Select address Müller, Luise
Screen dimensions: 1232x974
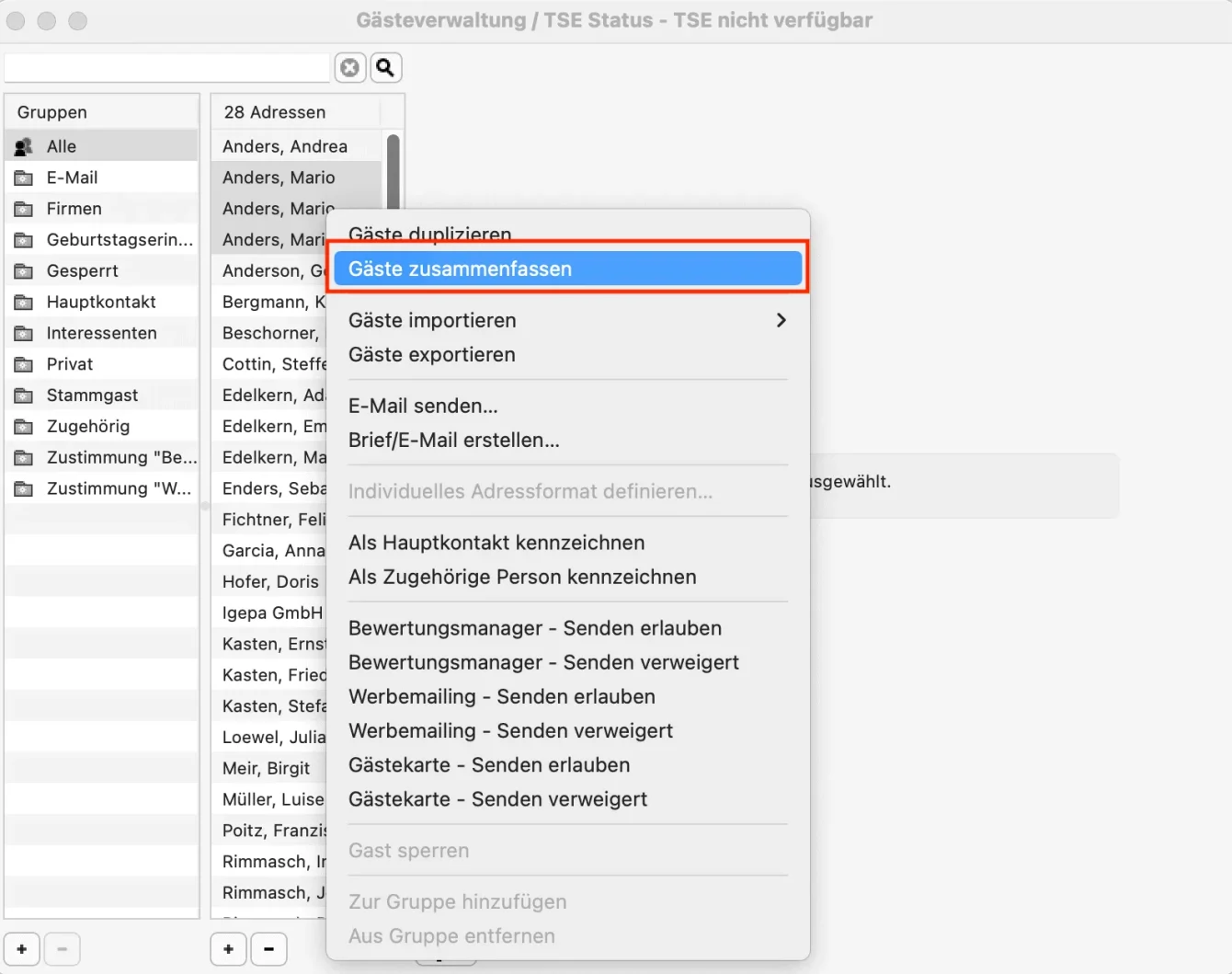(269, 799)
